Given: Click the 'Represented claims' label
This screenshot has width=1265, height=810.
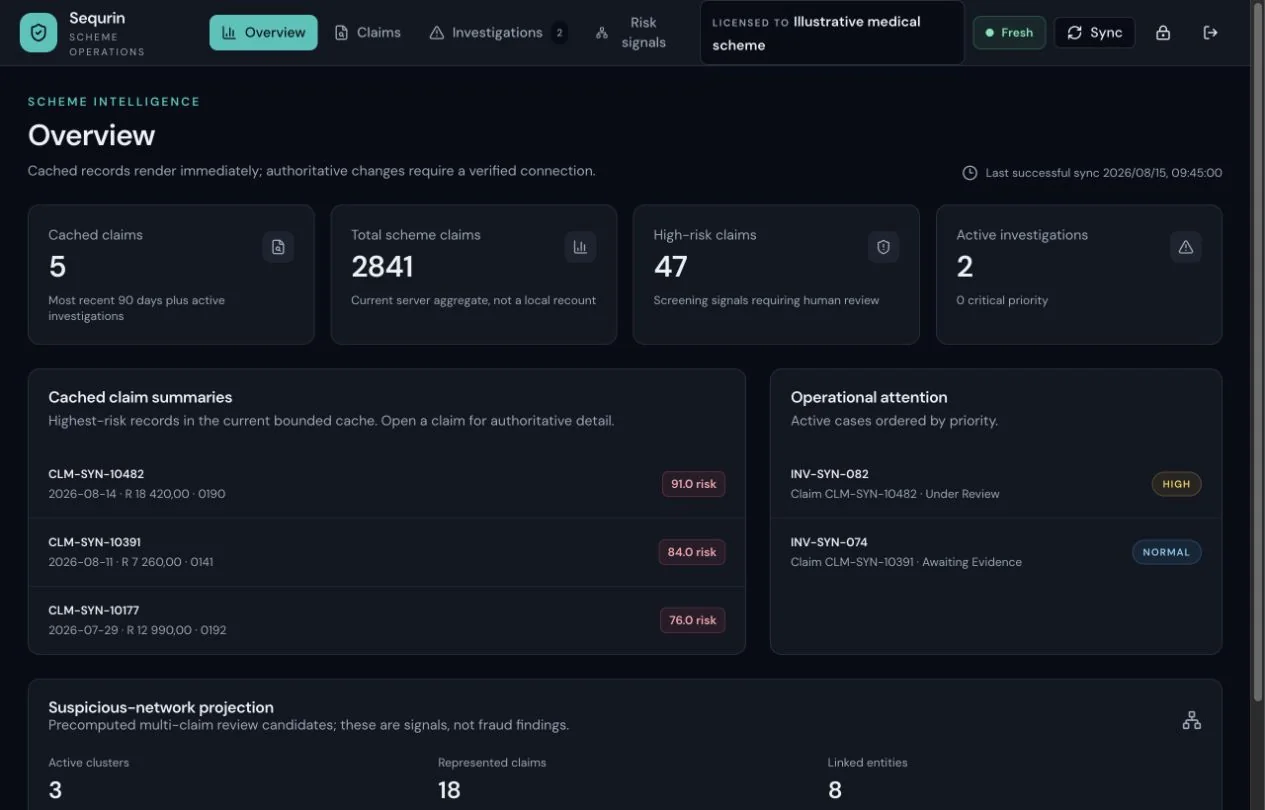Looking at the screenshot, I should 492,762.
